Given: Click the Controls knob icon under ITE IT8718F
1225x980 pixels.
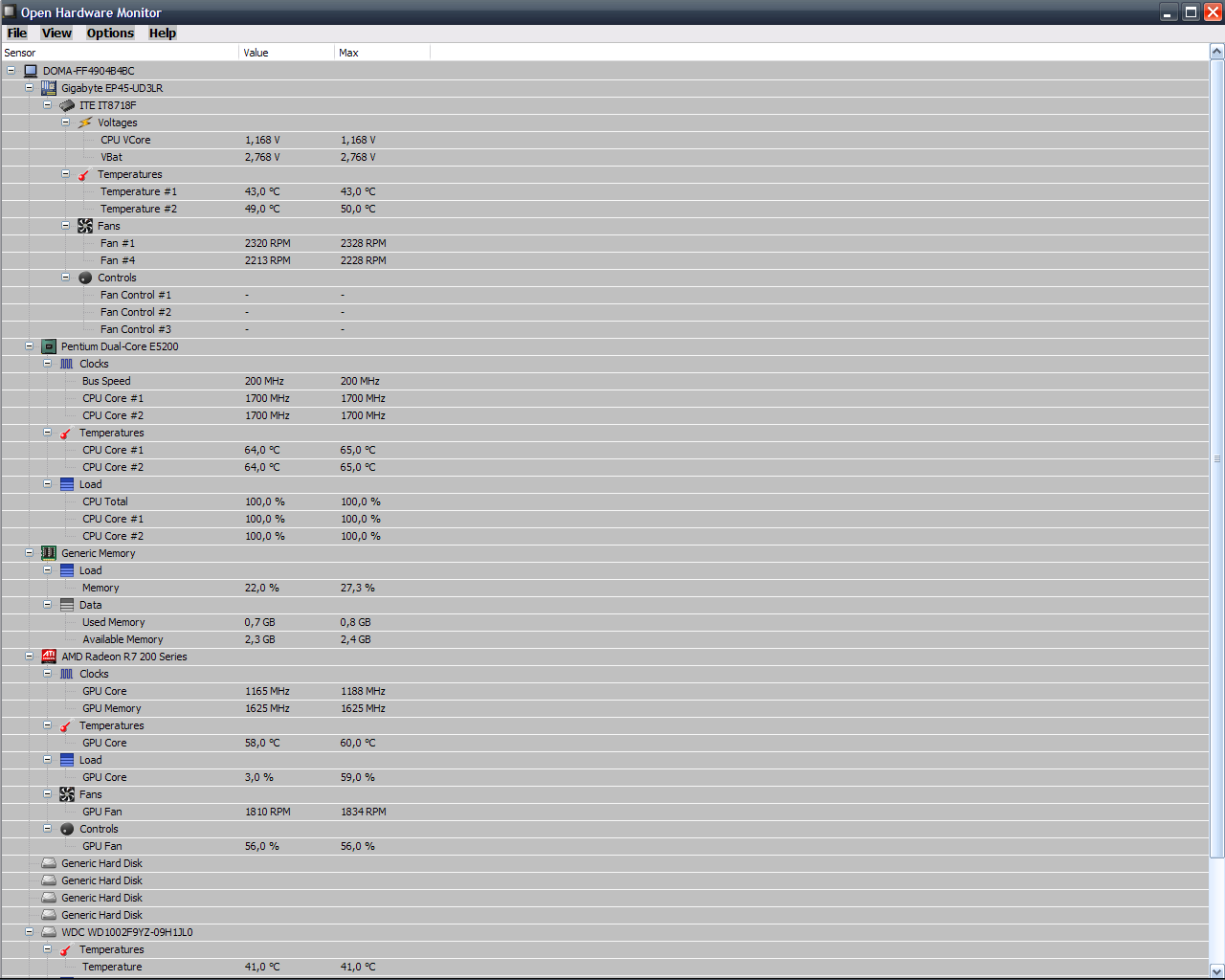Looking at the screenshot, I should pyautogui.click(x=85, y=278).
